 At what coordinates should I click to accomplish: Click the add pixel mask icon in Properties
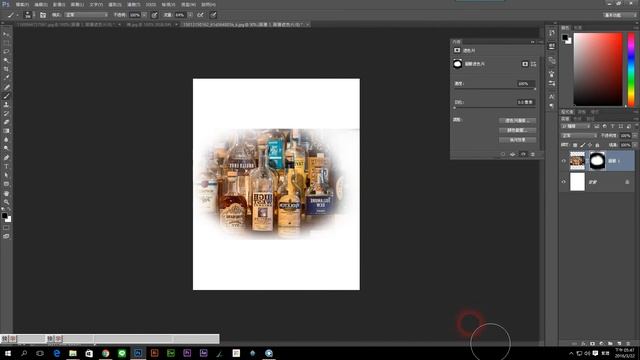(x=525, y=64)
